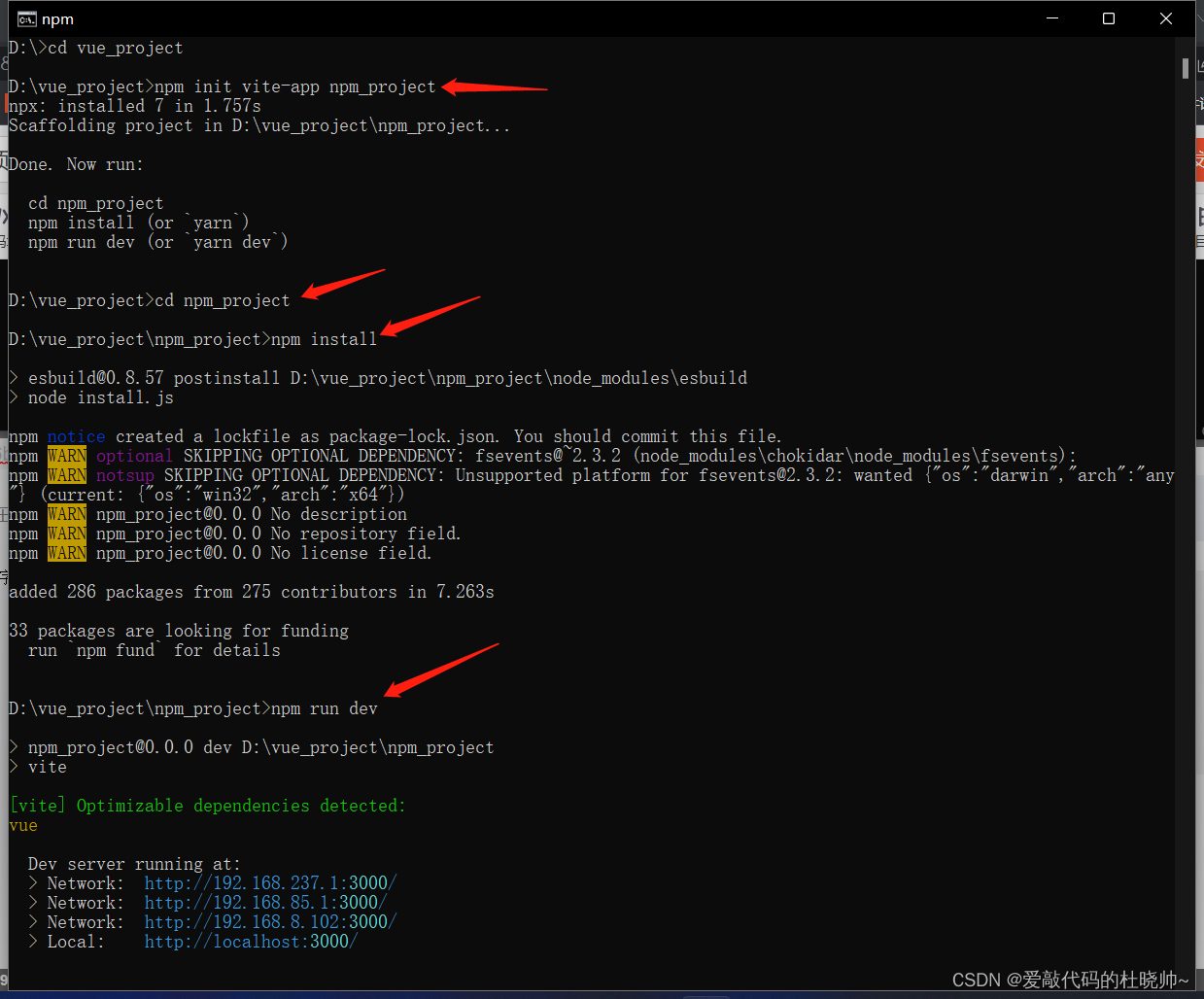Open the http://localhost:3000/ local URL
Image resolution: width=1204 pixels, height=999 pixels.
(251, 942)
